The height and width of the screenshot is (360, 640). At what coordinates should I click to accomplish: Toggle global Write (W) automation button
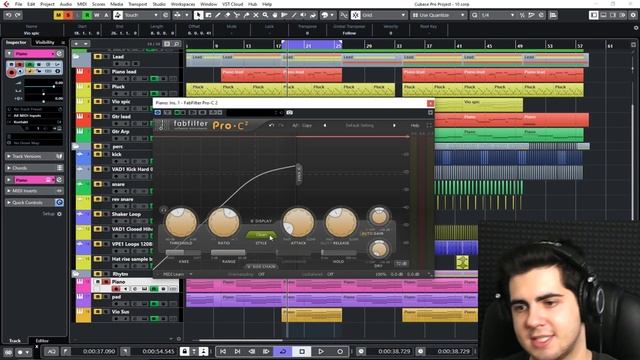tap(97, 15)
